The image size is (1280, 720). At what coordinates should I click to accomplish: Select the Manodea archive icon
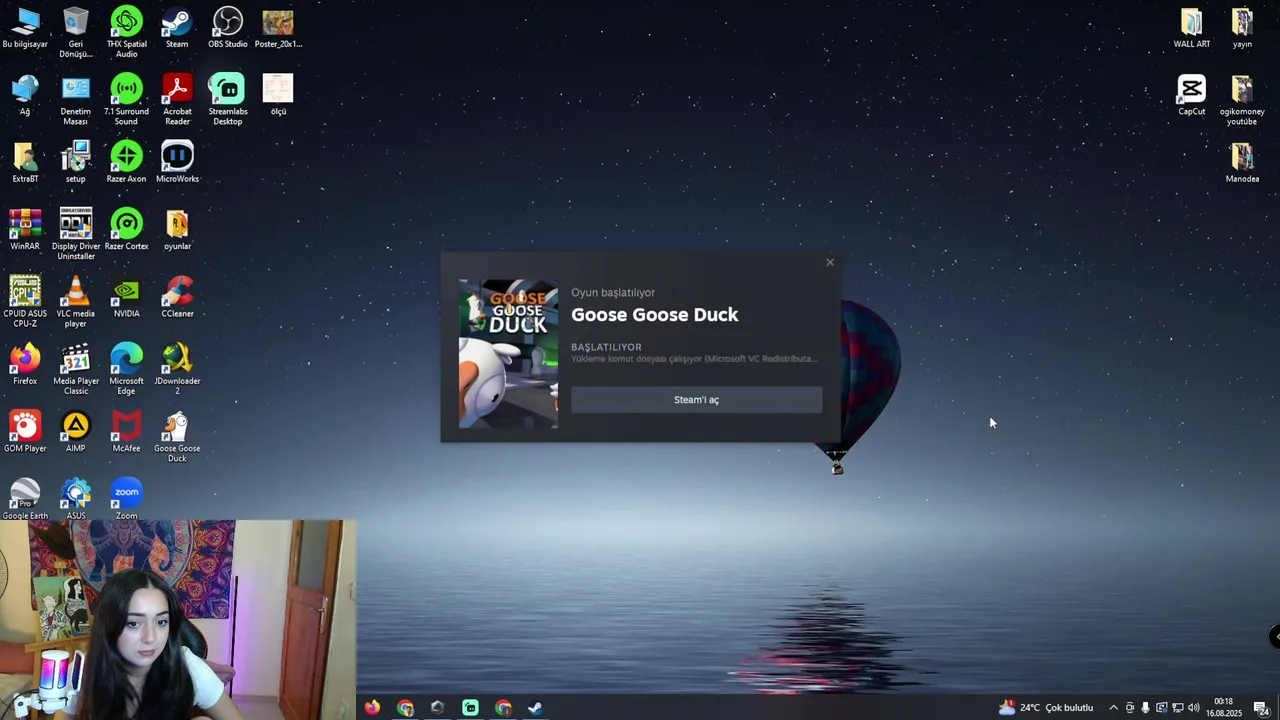click(1242, 162)
